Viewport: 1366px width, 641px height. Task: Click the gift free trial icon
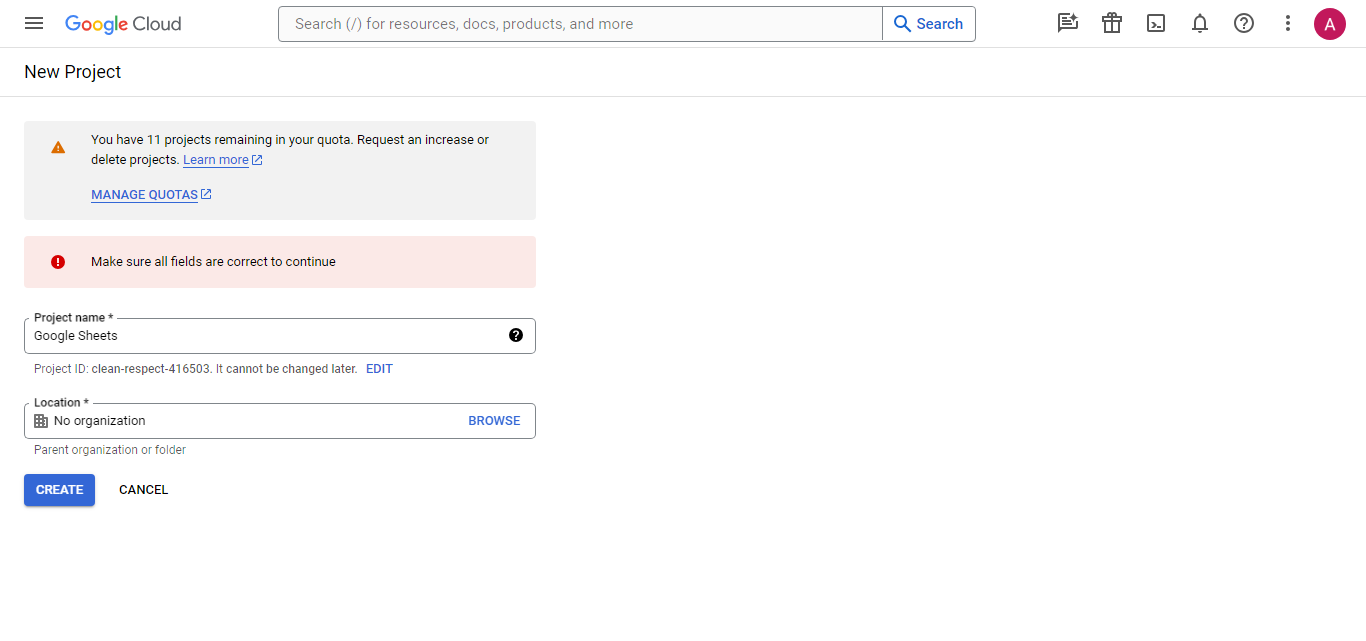[x=1112, y=23]
